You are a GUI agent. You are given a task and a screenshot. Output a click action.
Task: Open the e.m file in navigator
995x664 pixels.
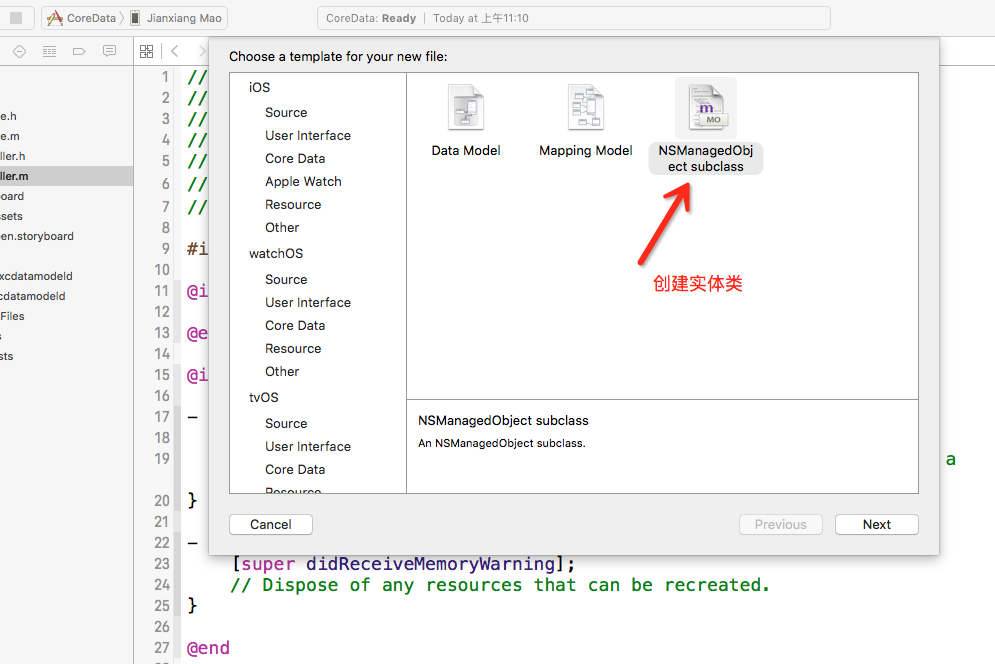(10, 136)
